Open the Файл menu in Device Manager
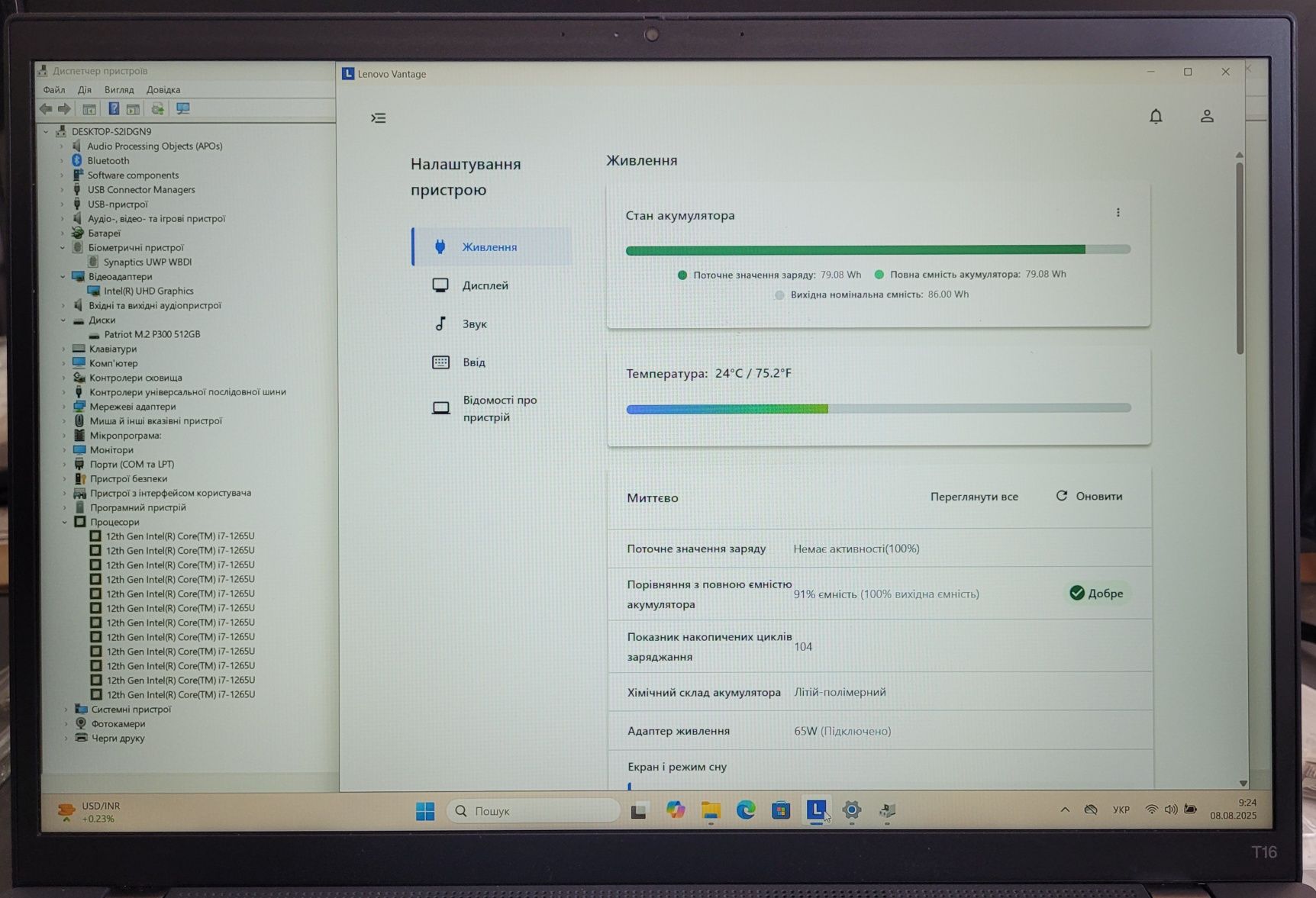This screenshot has width=1316, height=898. coord(54,90)
